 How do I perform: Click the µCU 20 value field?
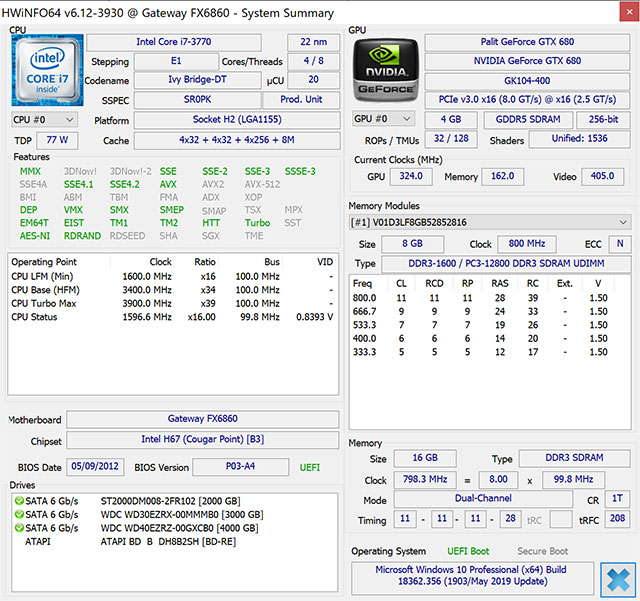313,80
